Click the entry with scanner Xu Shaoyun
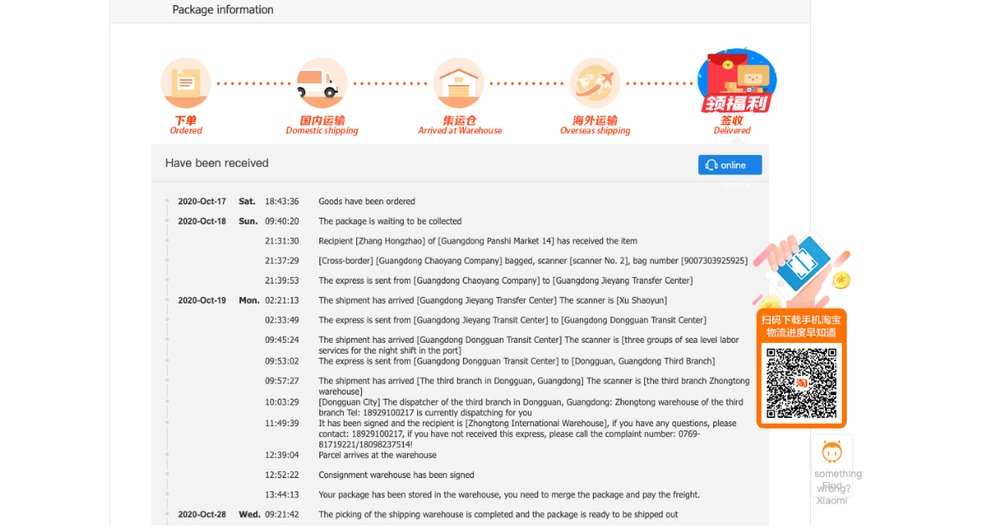Viewport: 1000px width, 528px height. tap(492, 300)
